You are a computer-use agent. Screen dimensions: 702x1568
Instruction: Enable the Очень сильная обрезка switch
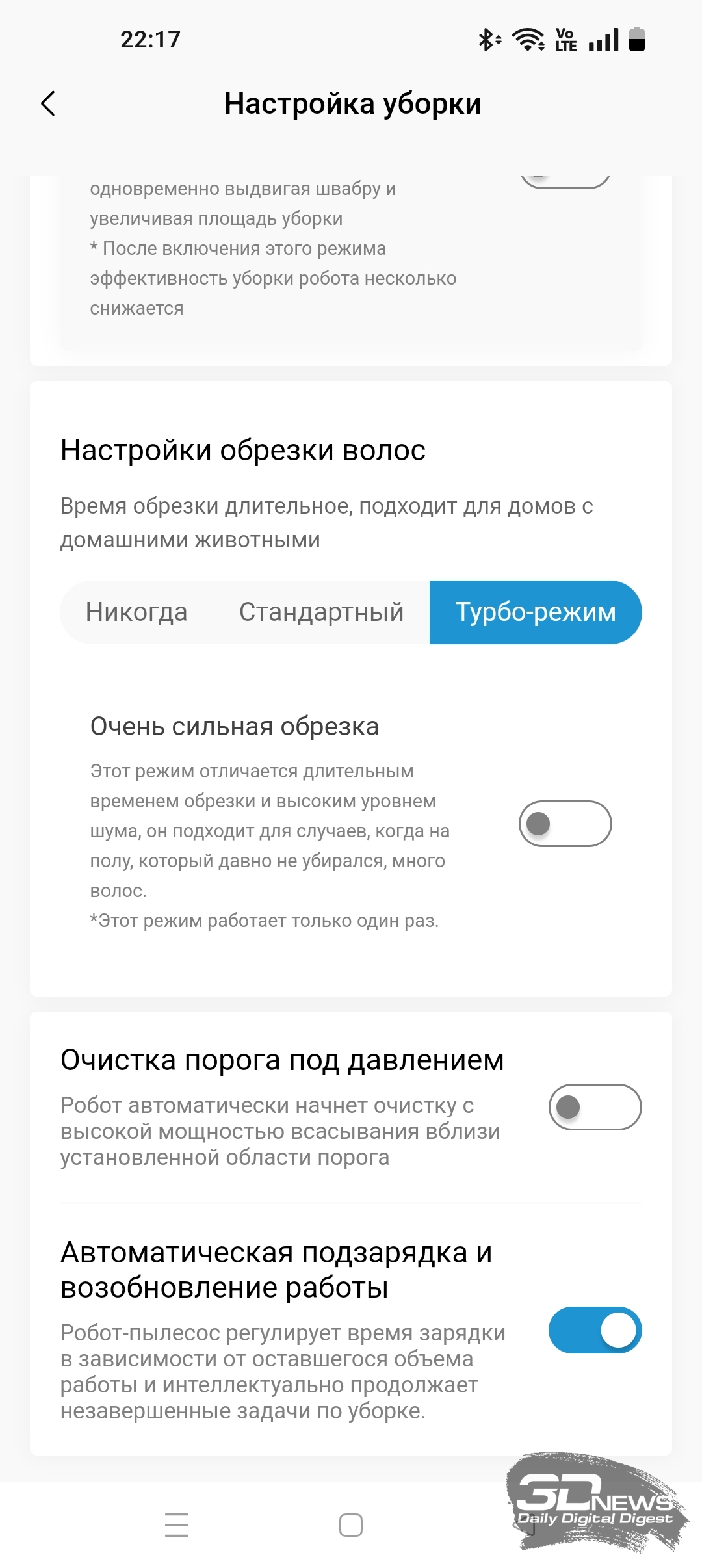565,824
